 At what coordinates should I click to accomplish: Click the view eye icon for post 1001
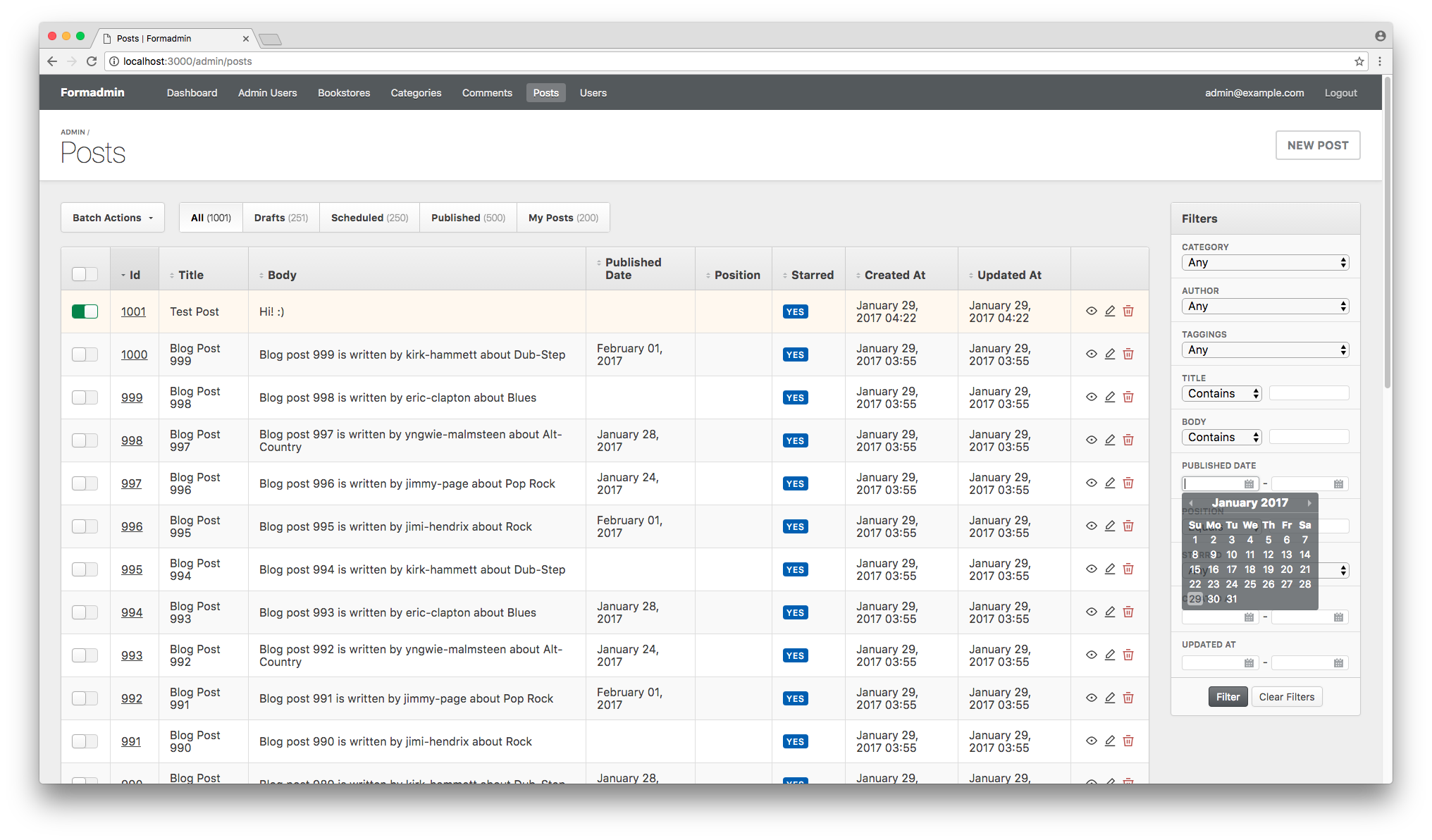click(x=1091, y=311)
